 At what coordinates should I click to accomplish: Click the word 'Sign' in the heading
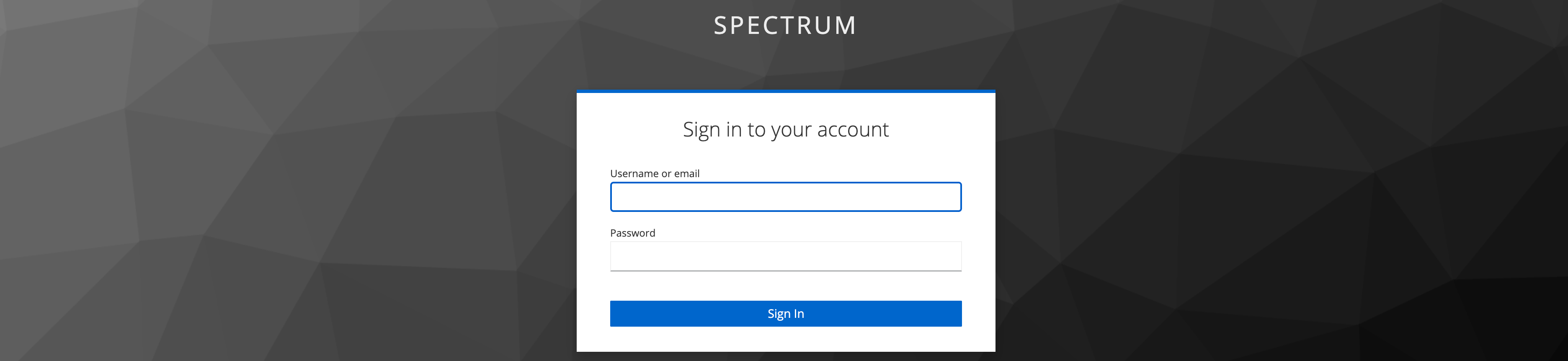(701, 130)
